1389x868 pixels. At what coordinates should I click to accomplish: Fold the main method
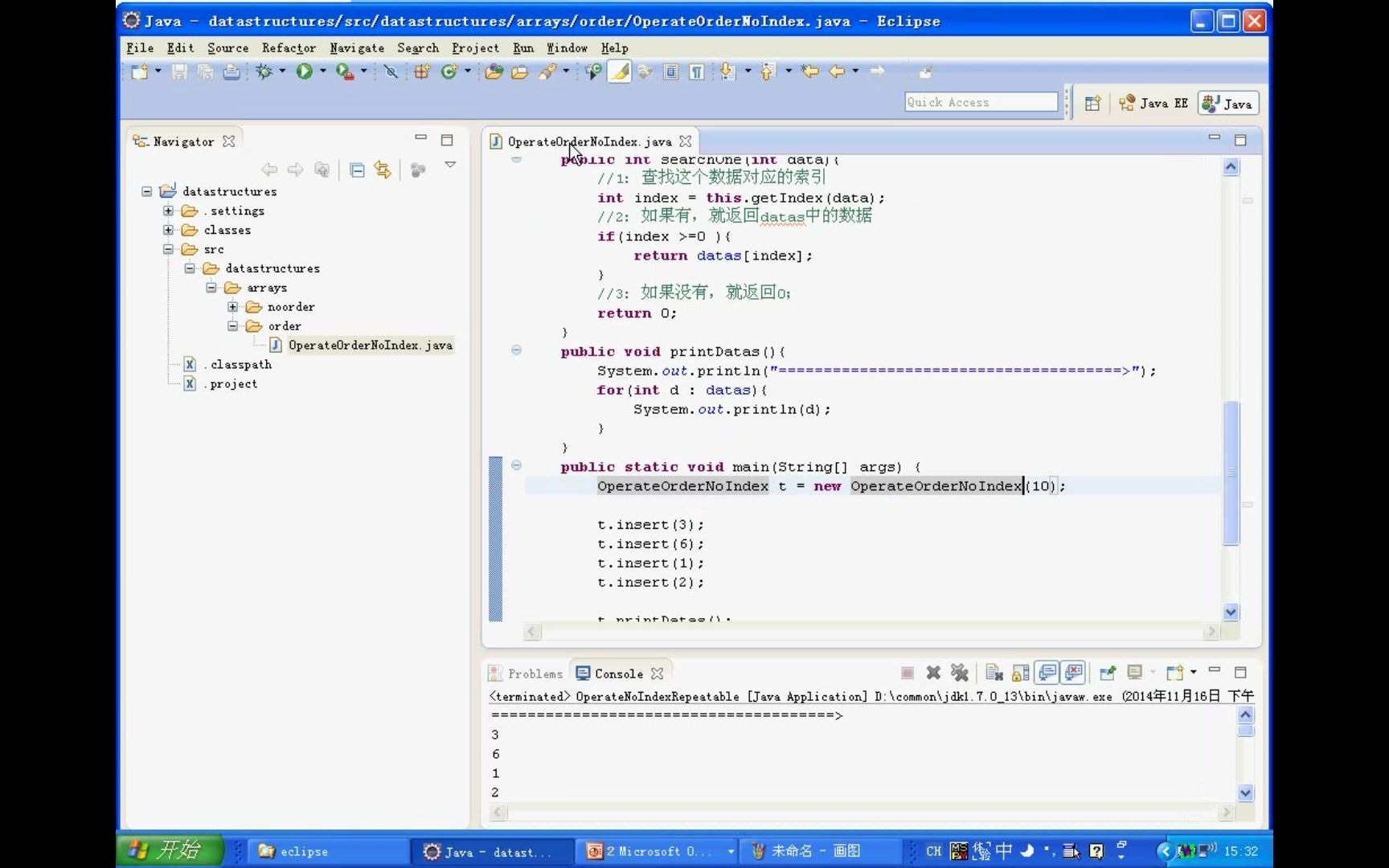point(516,465)
